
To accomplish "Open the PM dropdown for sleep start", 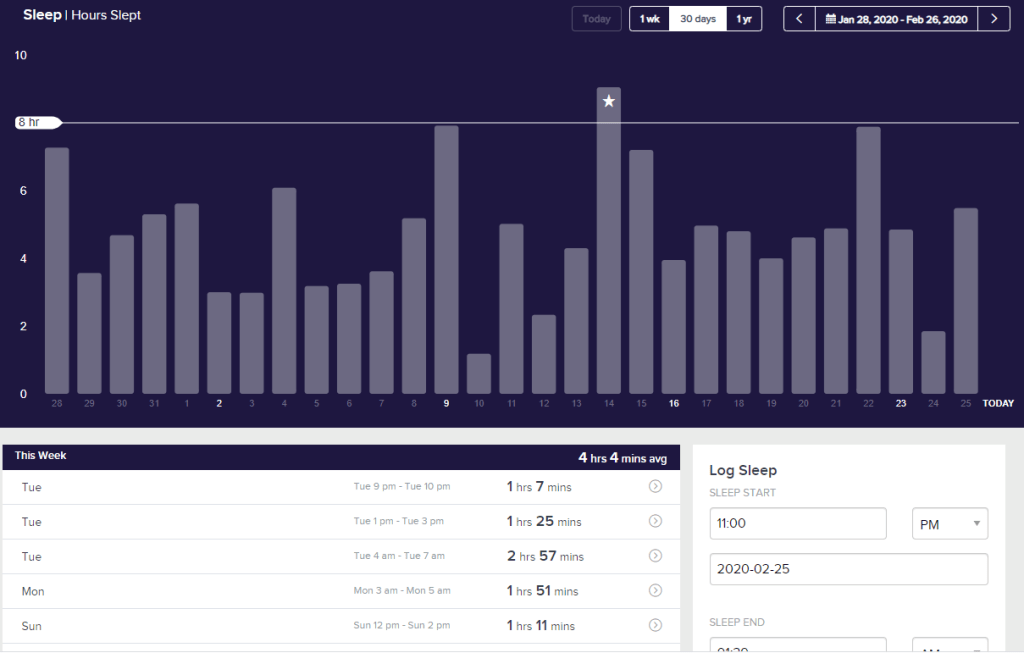I will coord(949,524).
